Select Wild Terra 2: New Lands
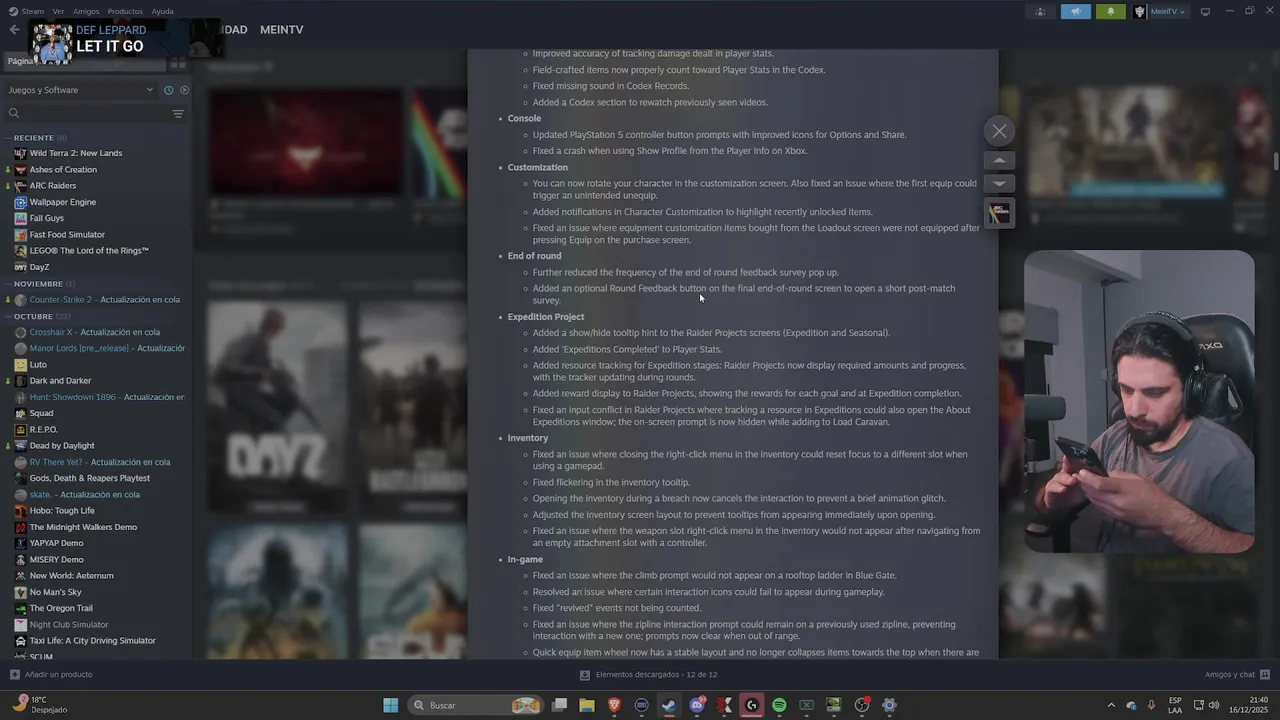This screenshot has height=720, width=1280. point(76,153)
